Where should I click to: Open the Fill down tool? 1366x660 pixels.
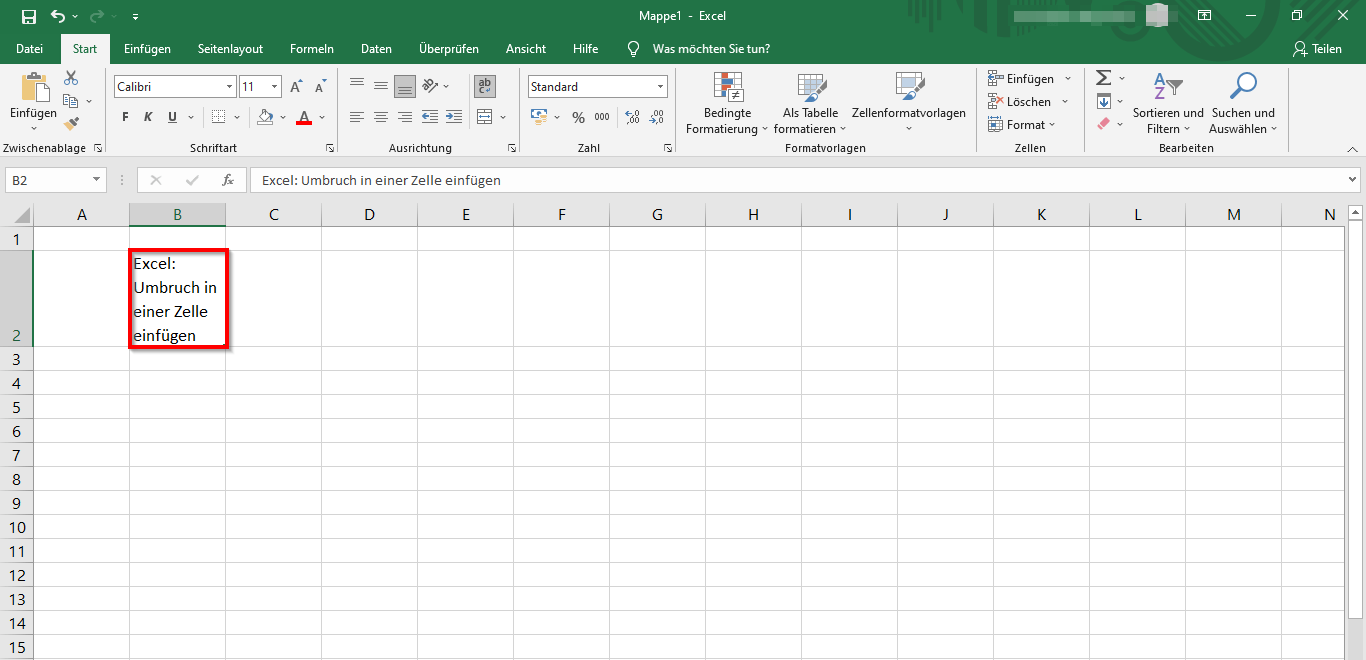click(x=1104, y=101)
